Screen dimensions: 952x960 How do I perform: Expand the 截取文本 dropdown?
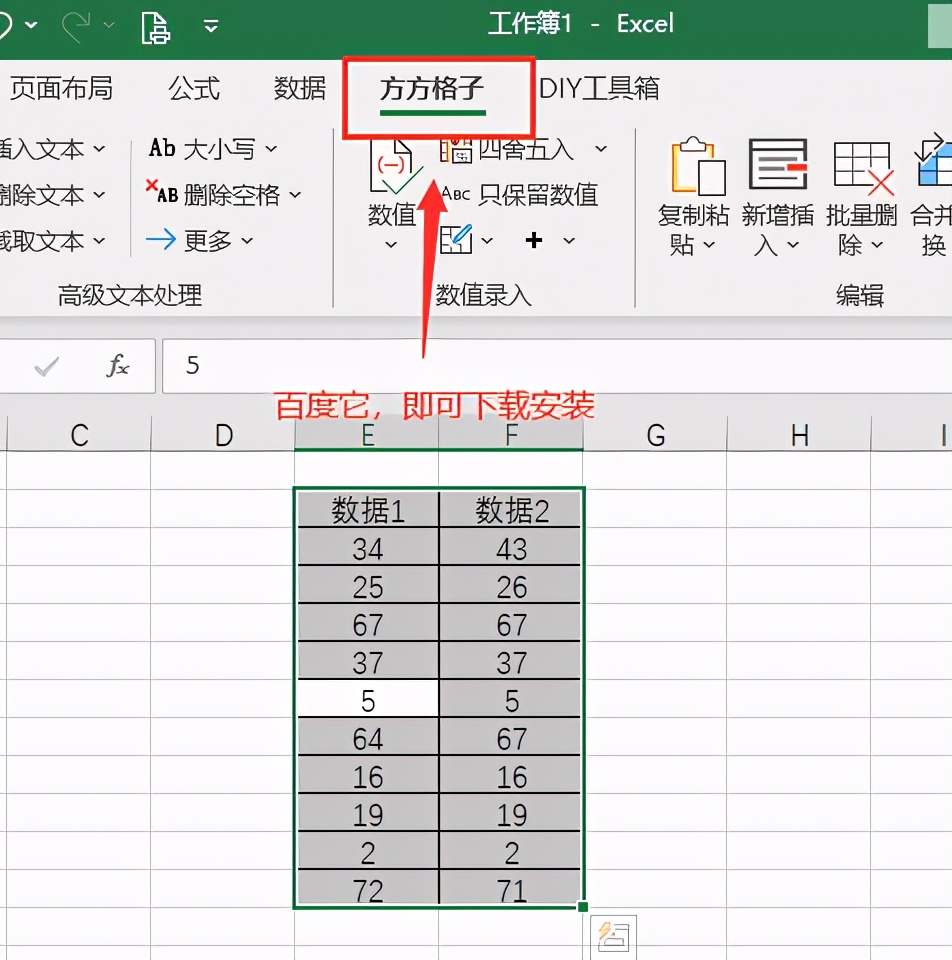[99, 241]
